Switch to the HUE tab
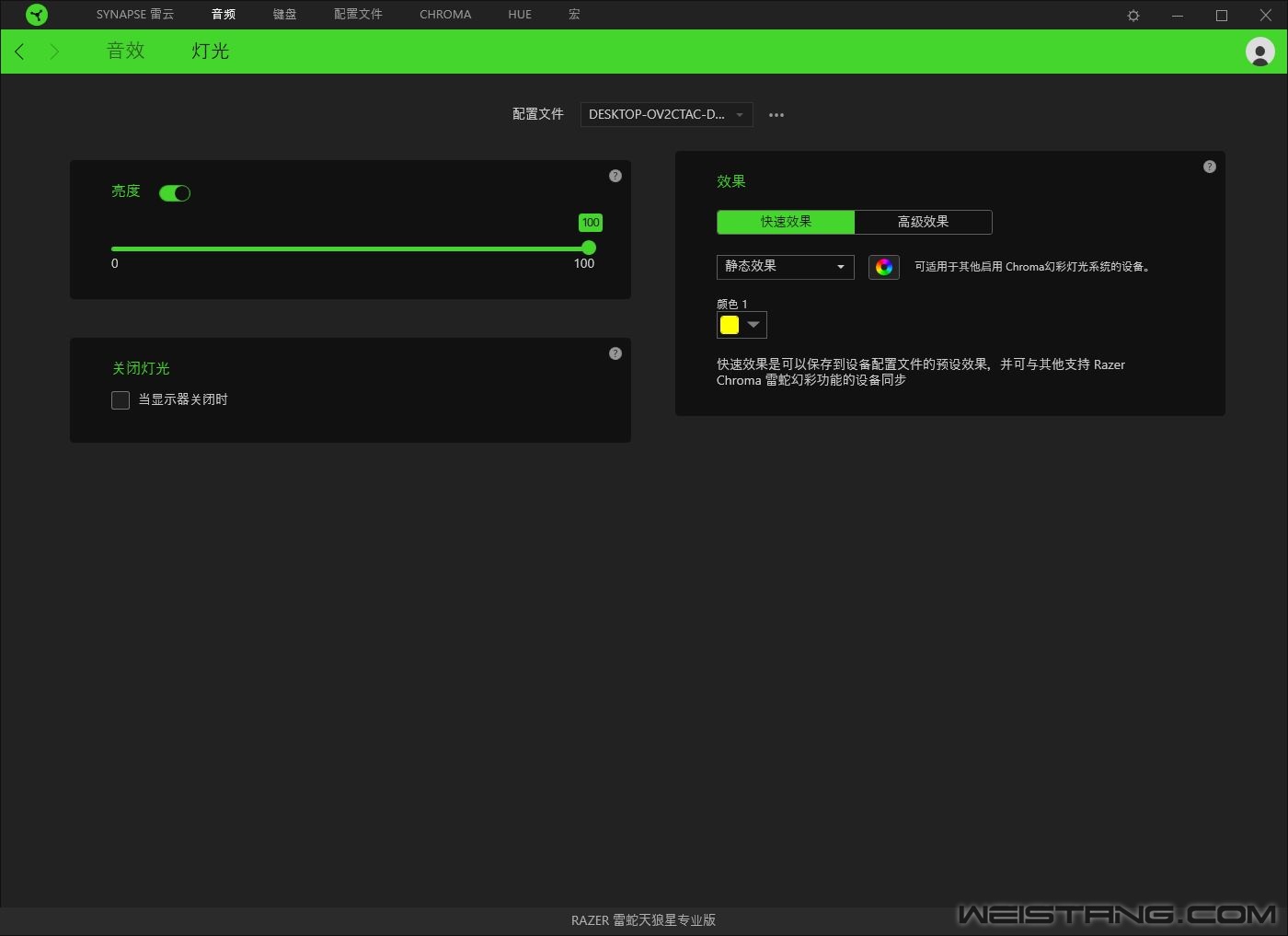The height and width of the screenshot is (936, 1288). pos(520,15)
